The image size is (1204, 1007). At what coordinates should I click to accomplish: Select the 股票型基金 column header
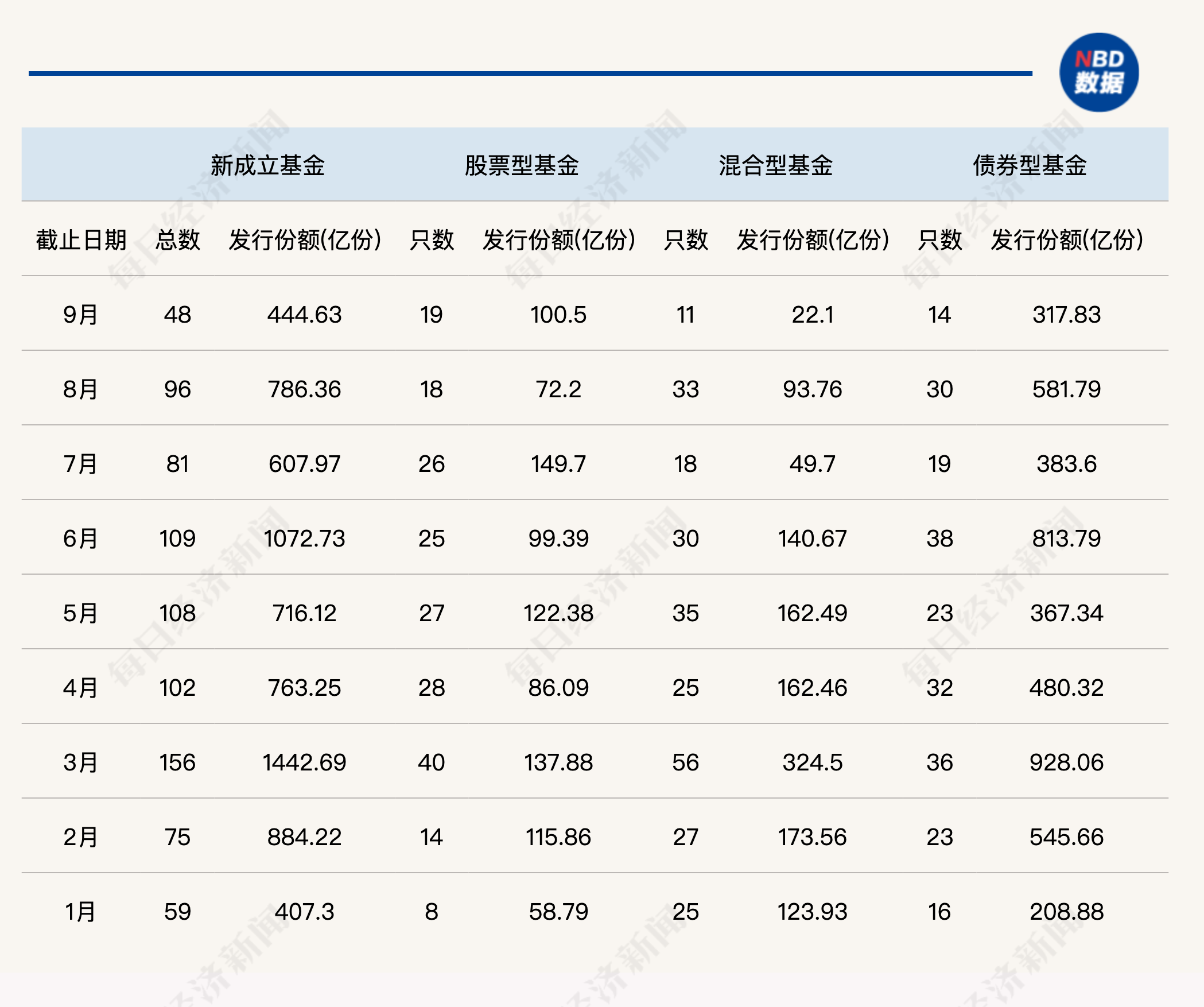point(522,165)
